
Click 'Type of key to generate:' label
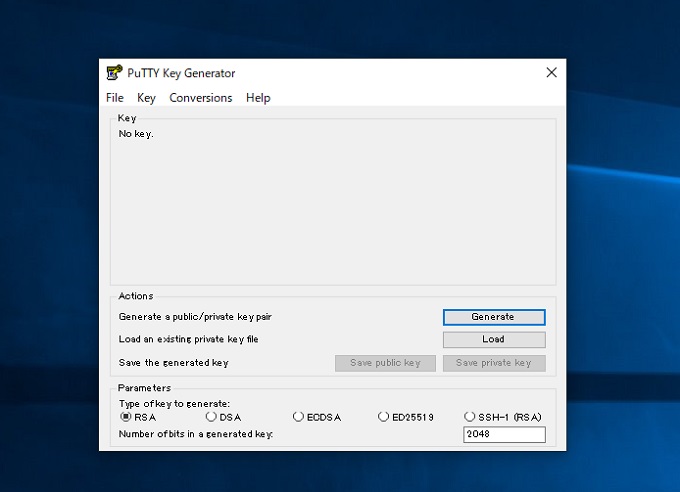pos(174,403)
